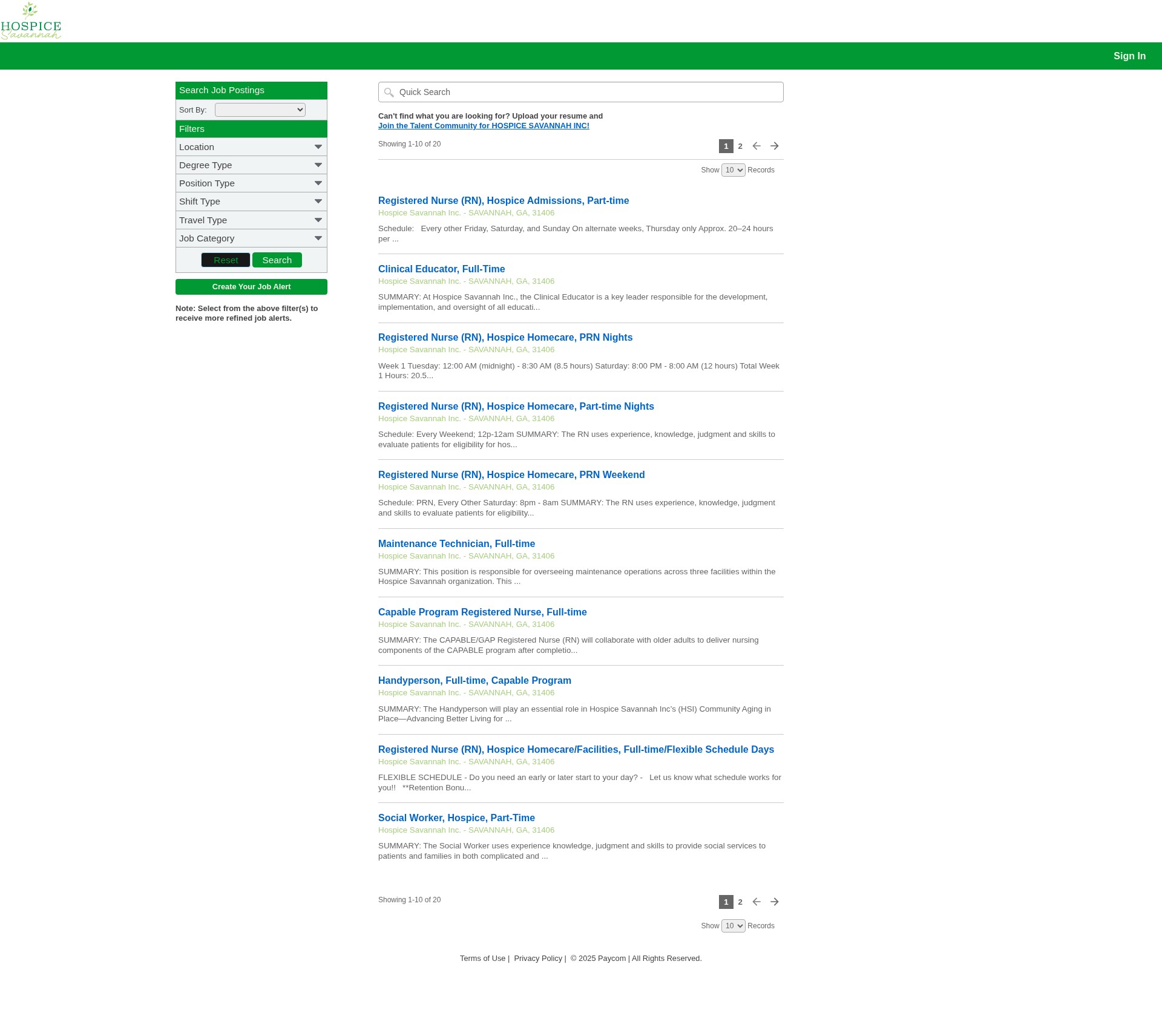
Task: Expand the Location filter
Action: click(x=251, y=147)
